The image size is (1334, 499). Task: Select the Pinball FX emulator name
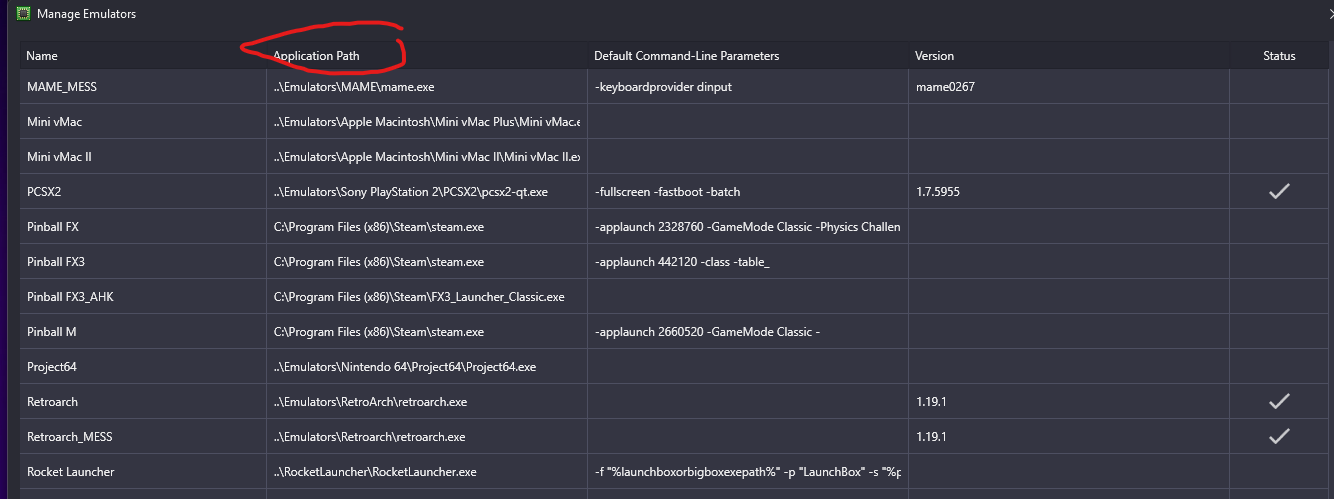(x=53, y=227)
